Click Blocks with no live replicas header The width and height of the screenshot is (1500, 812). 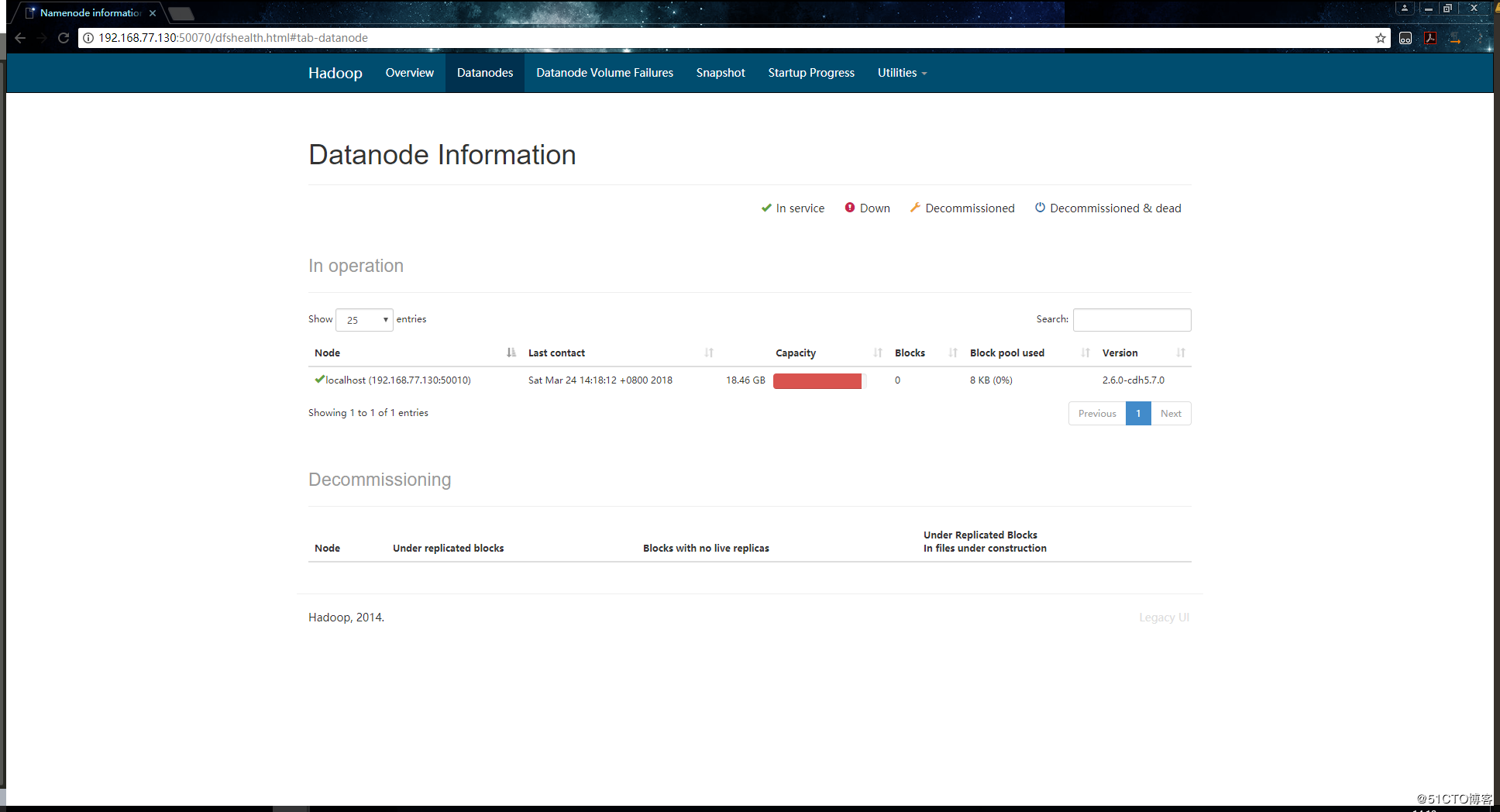pos(706,548)
